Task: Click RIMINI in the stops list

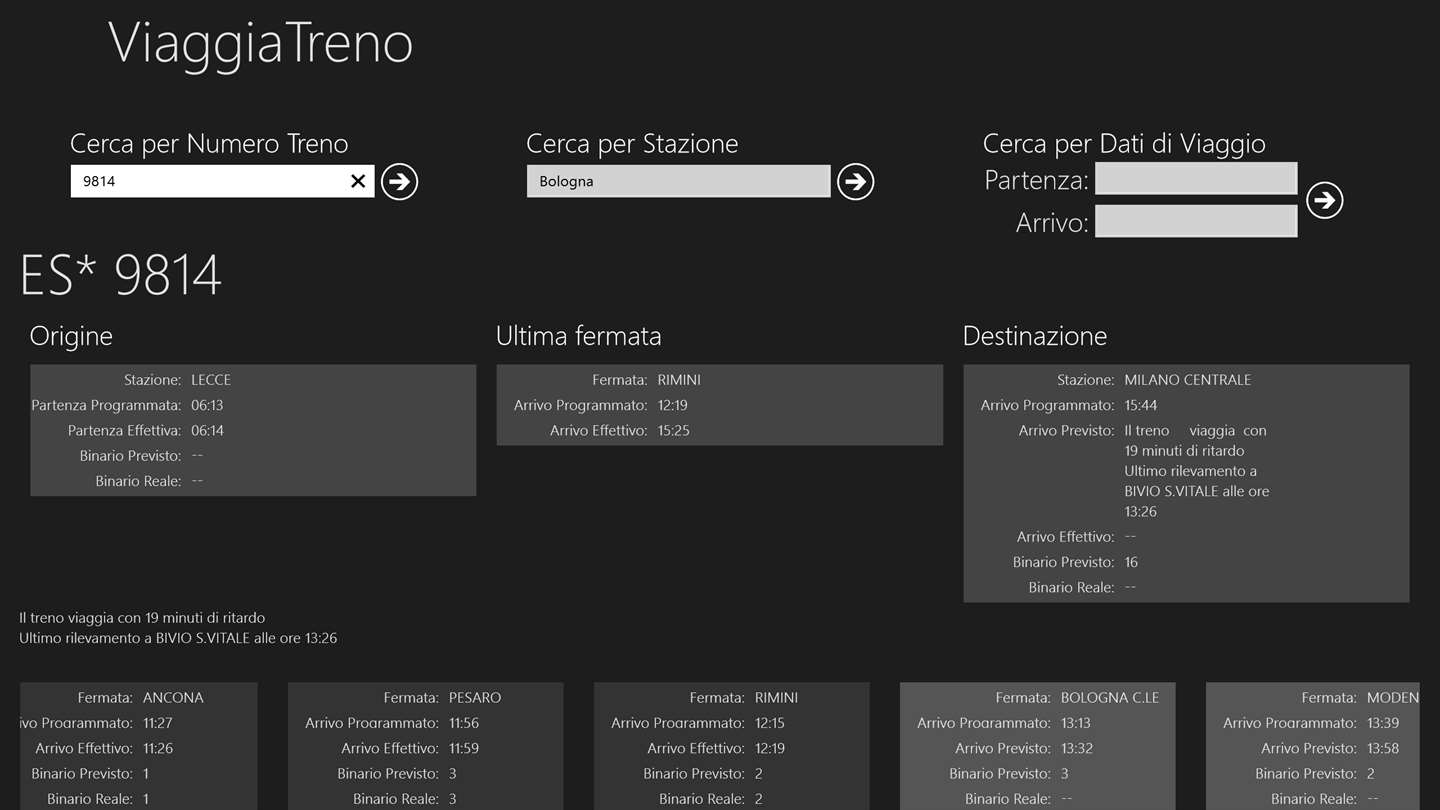Action: 777,698
